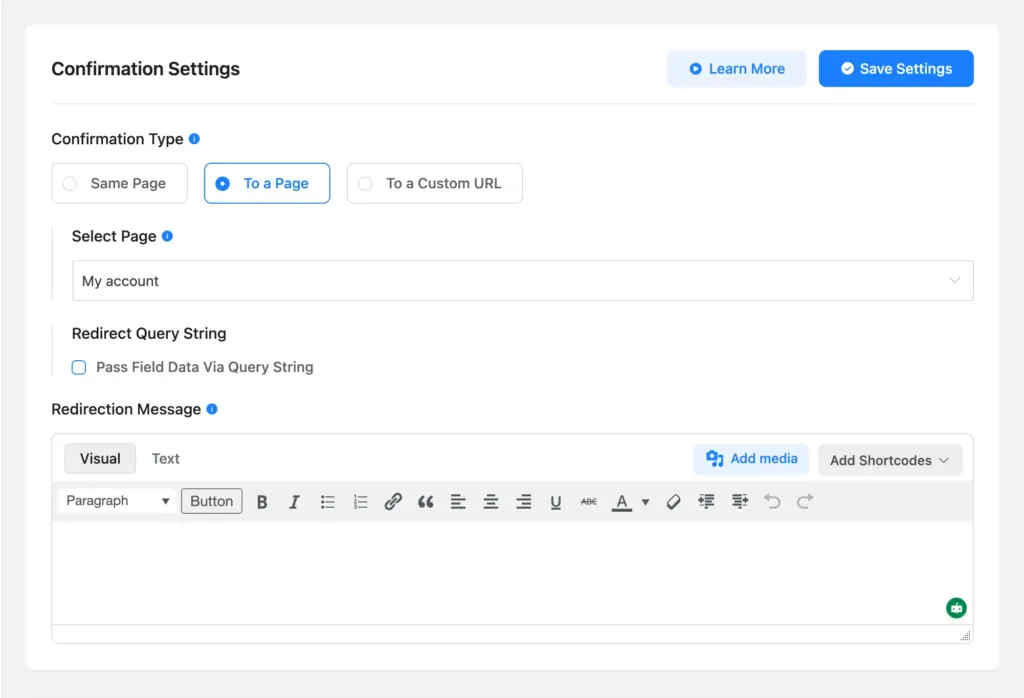Align text to the center
Viewport: 1024px width, 698px height.
[x=491, y=501]
